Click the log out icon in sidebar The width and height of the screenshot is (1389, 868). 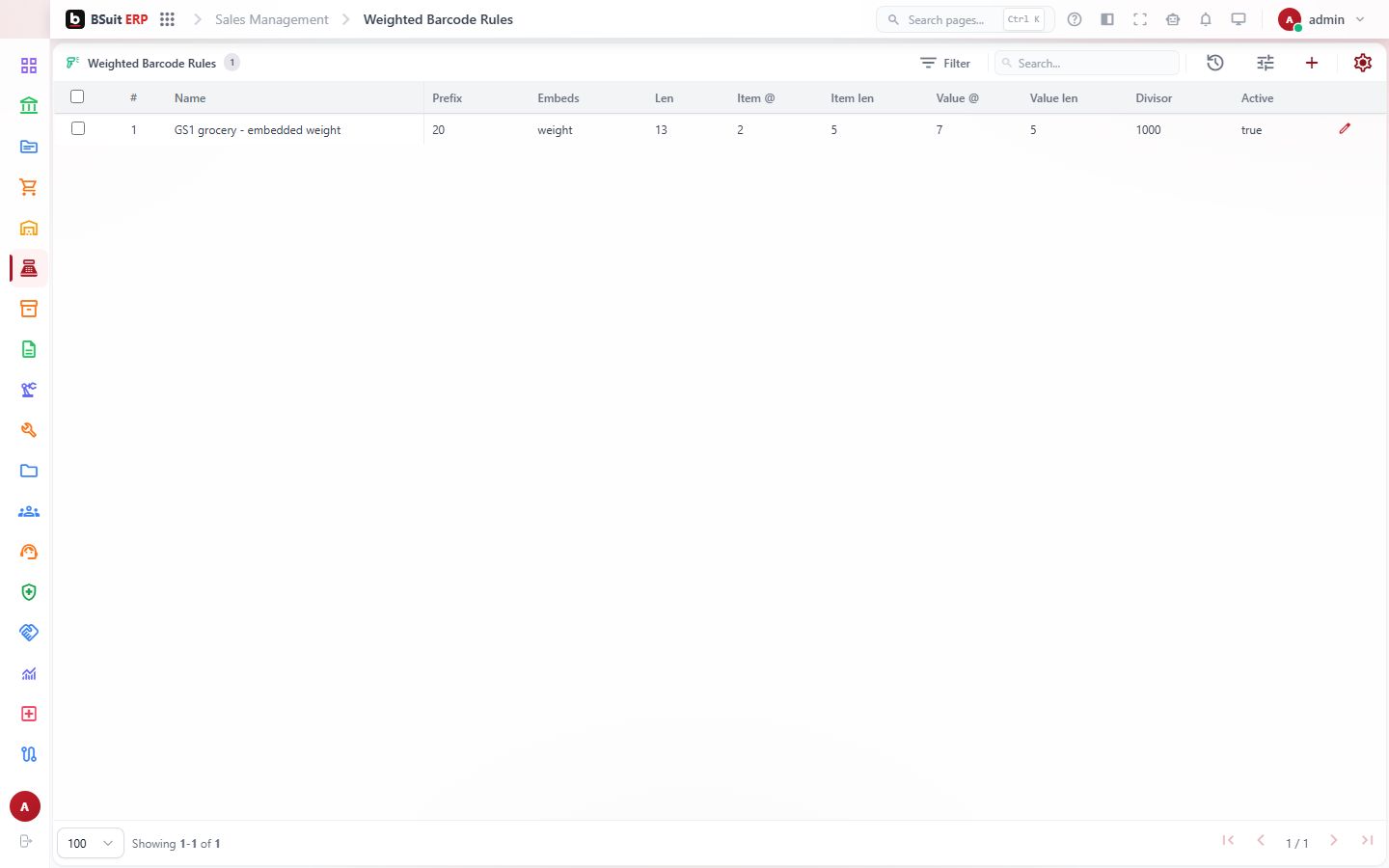(x=26, y=841)
